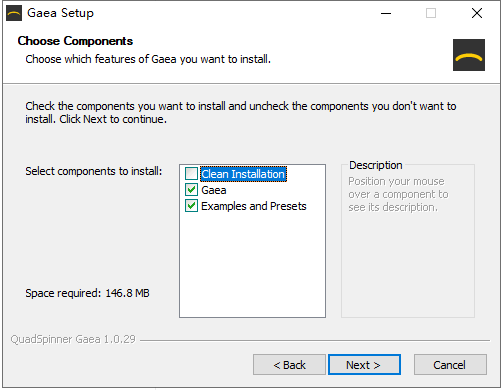Enable the Clean Installation checkbox

(191, 174)
